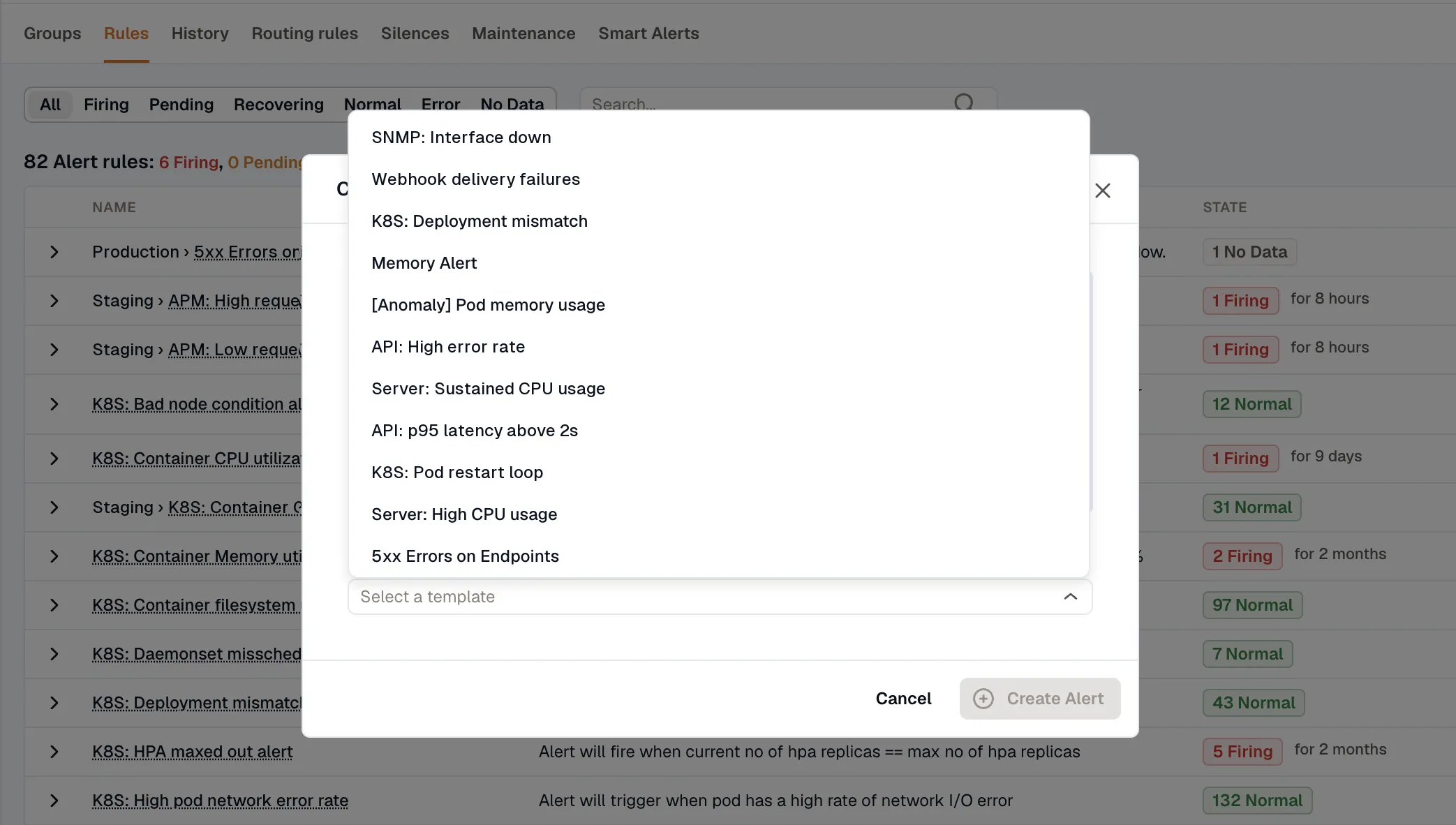
Task: Click the 12 Normal state badge
Action: pyautogui.click(x=1251, y=404)
